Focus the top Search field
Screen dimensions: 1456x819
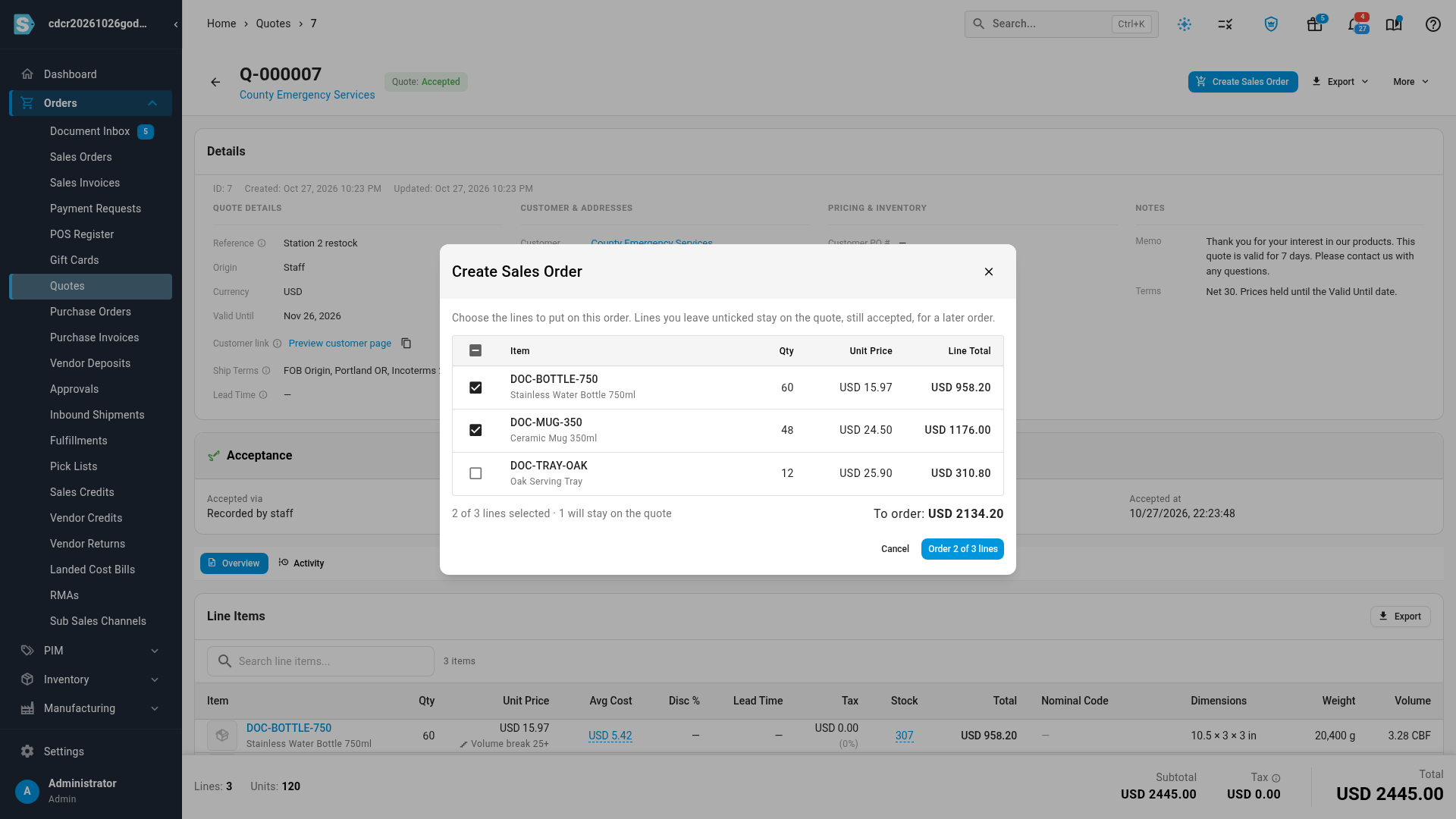click(1061, 24)
